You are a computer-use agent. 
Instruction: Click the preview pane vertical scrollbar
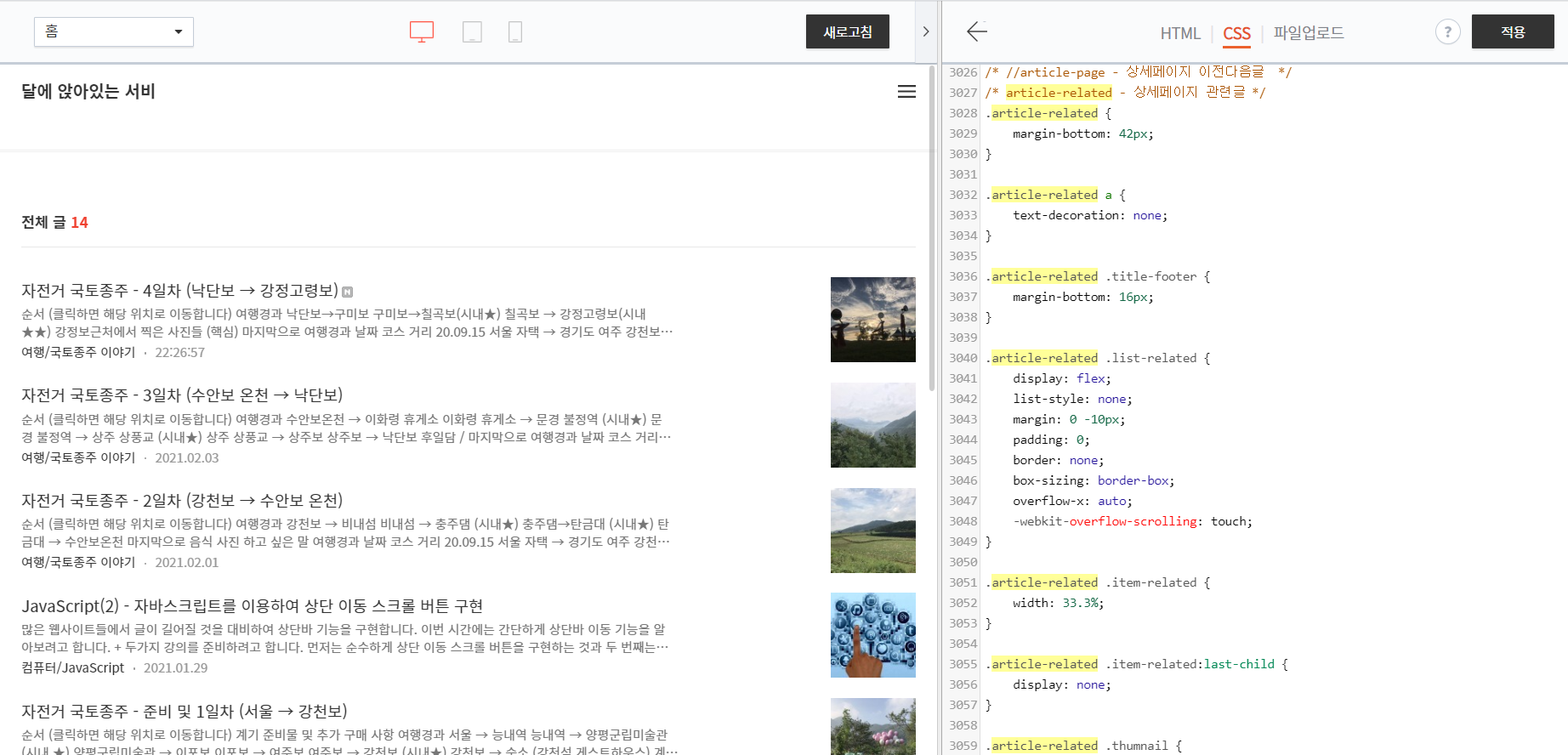click(x=931, y=230)
